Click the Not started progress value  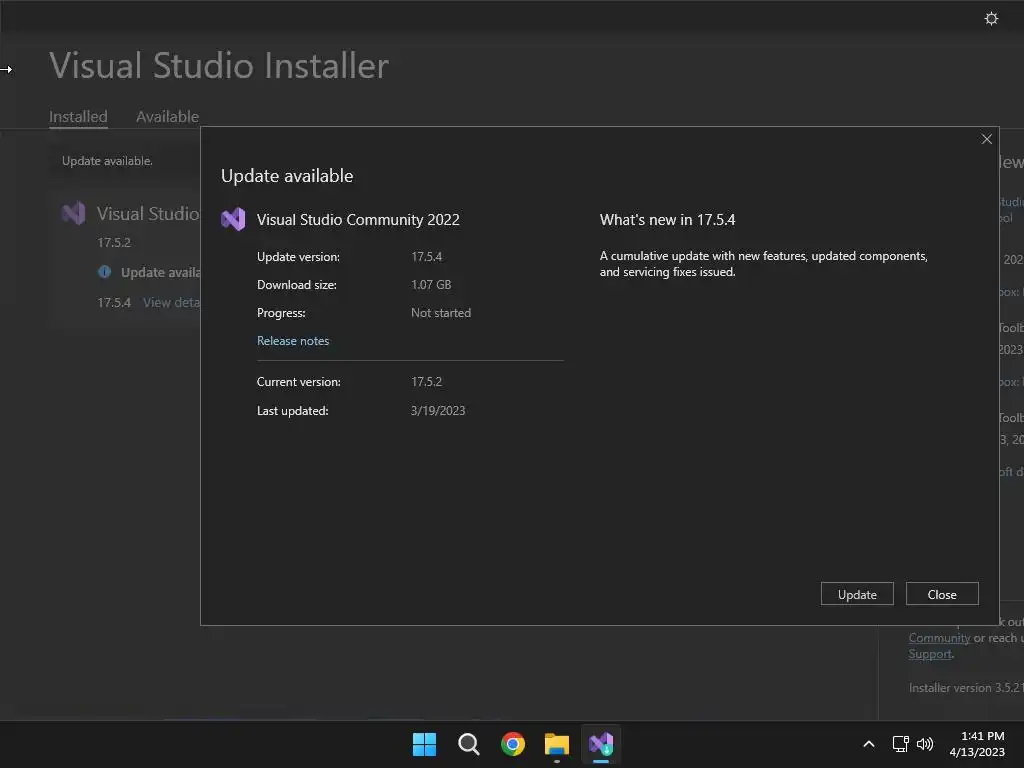coord(441,313)
